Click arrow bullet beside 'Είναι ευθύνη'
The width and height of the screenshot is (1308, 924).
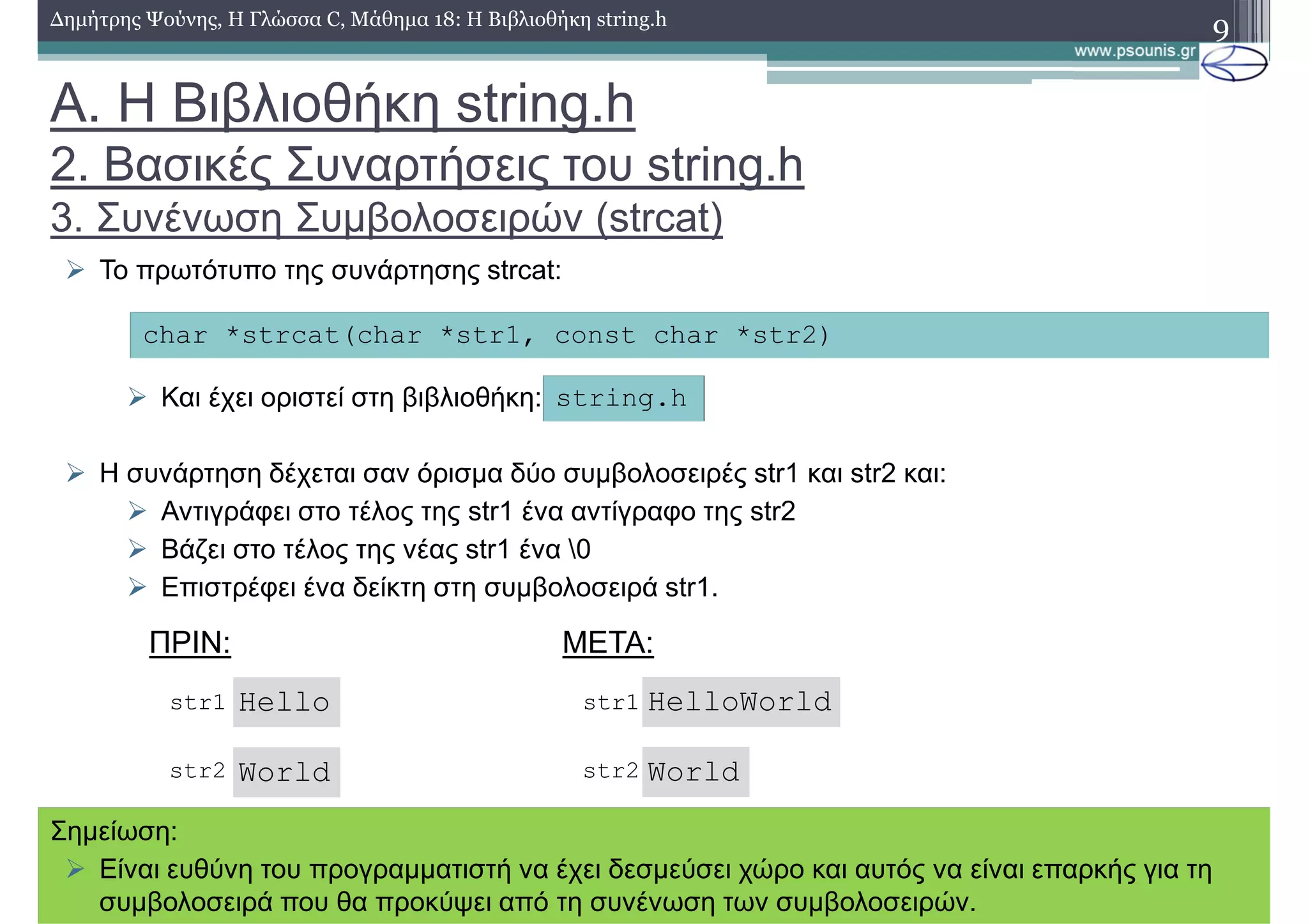75,869
